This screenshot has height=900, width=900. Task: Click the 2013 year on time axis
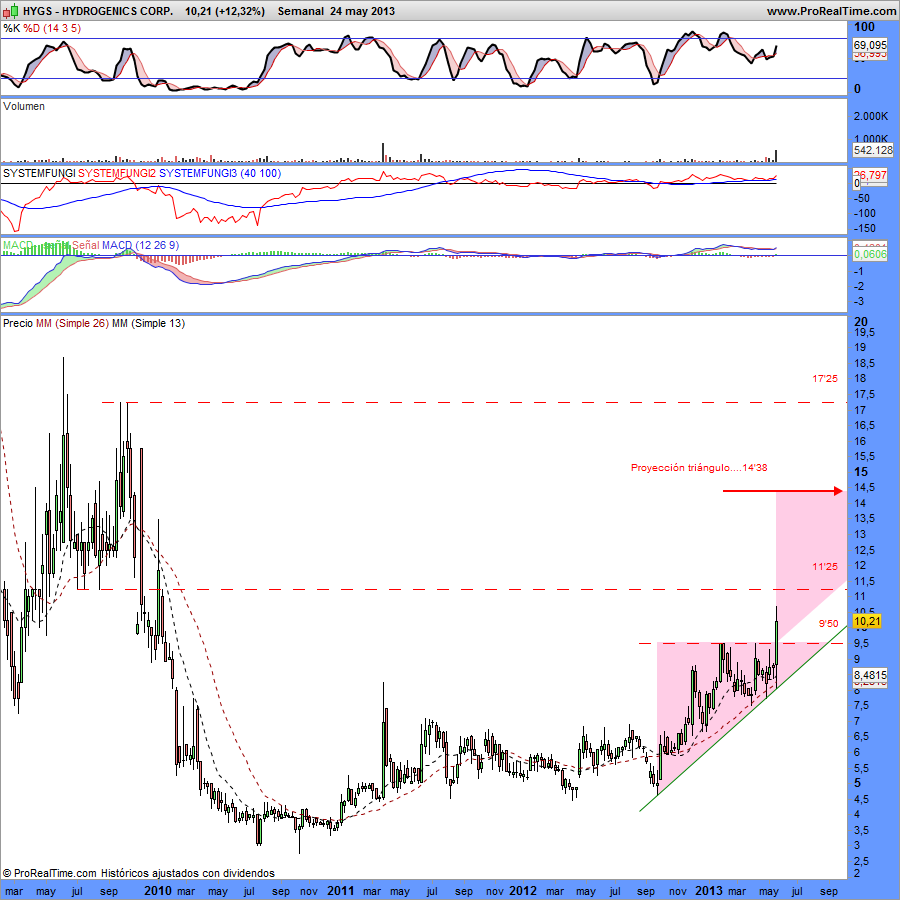tap(708, 890)
